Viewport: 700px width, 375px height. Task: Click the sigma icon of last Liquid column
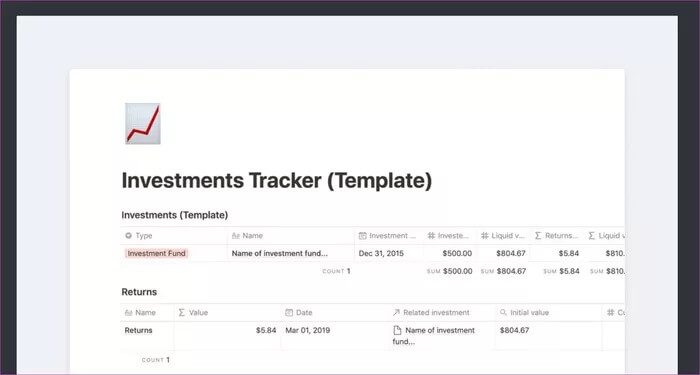coord(592,236)
